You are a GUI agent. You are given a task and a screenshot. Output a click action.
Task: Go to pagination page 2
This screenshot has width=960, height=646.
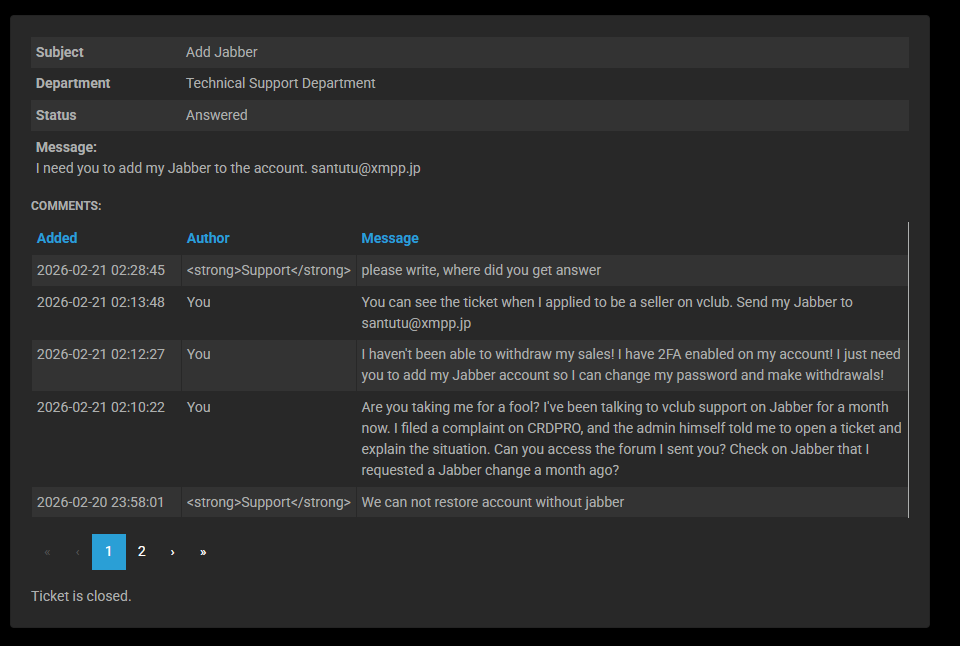click(x=142, y=552)
